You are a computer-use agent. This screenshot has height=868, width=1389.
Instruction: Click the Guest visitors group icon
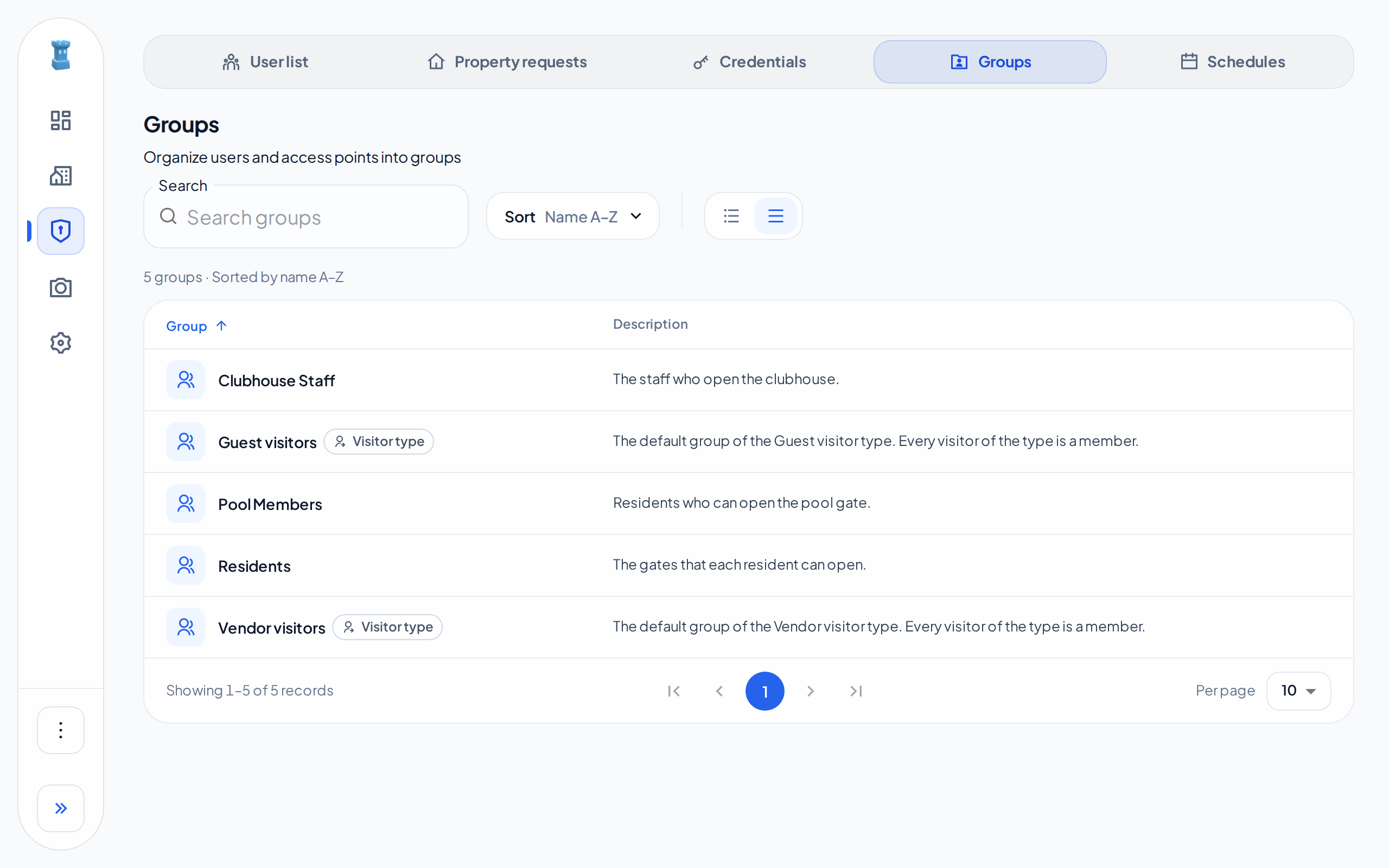186,442
